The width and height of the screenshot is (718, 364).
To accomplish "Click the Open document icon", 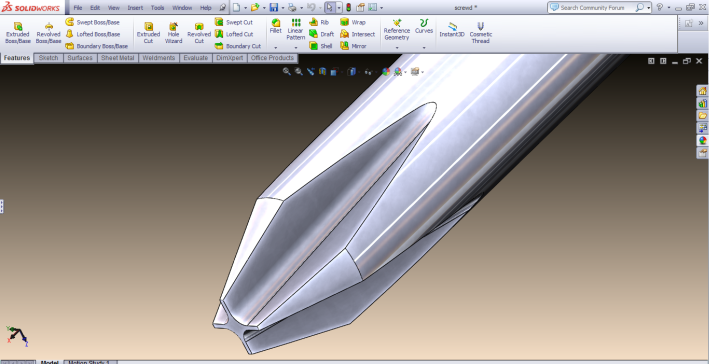I will click(x=255, y=8).
